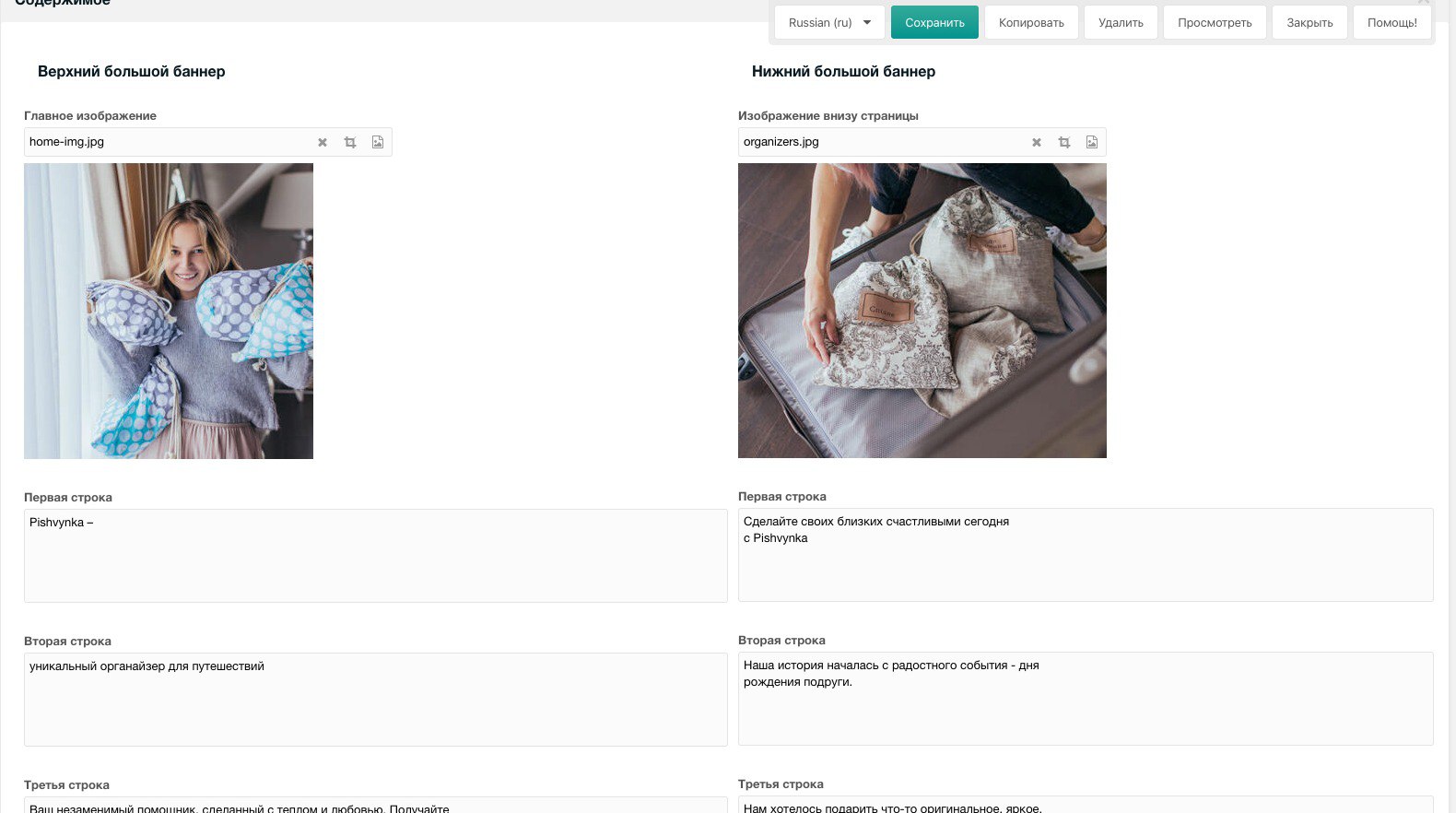Click the Главное изображение label
This screenshot has width=1456, height=813.
coord(90,115)
